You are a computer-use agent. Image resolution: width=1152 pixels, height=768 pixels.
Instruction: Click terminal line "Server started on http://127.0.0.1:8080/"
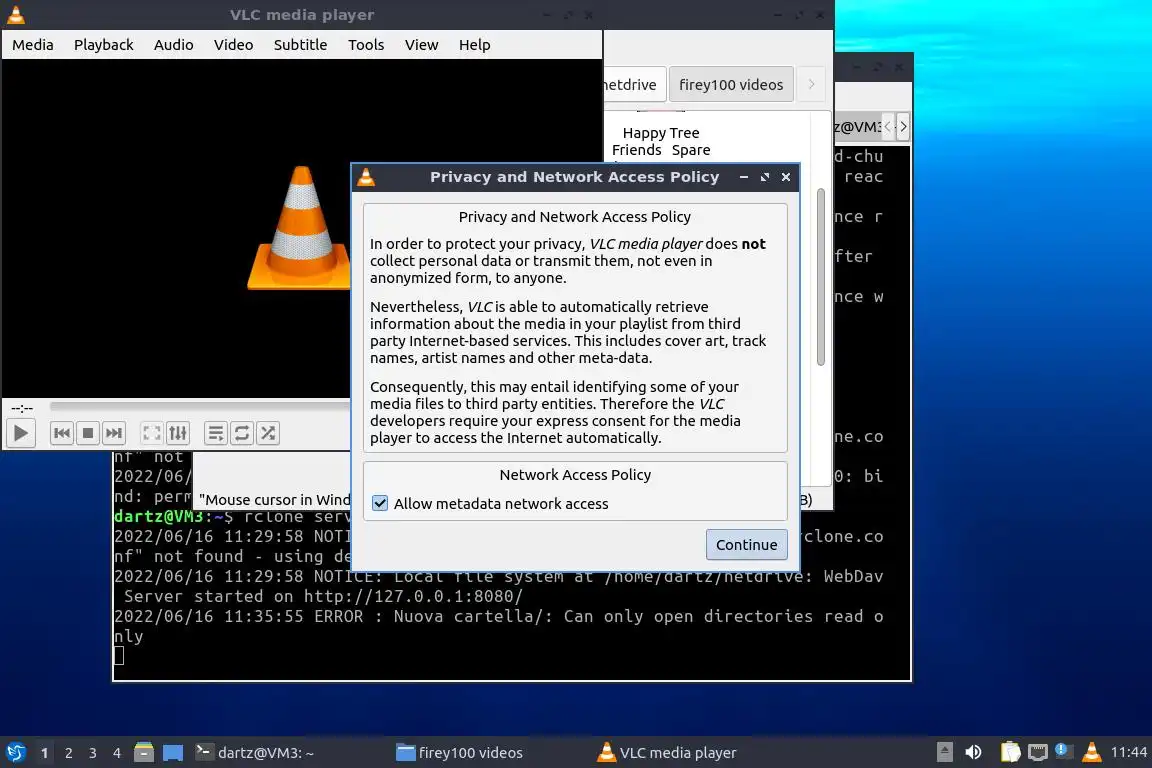point(323,596)
